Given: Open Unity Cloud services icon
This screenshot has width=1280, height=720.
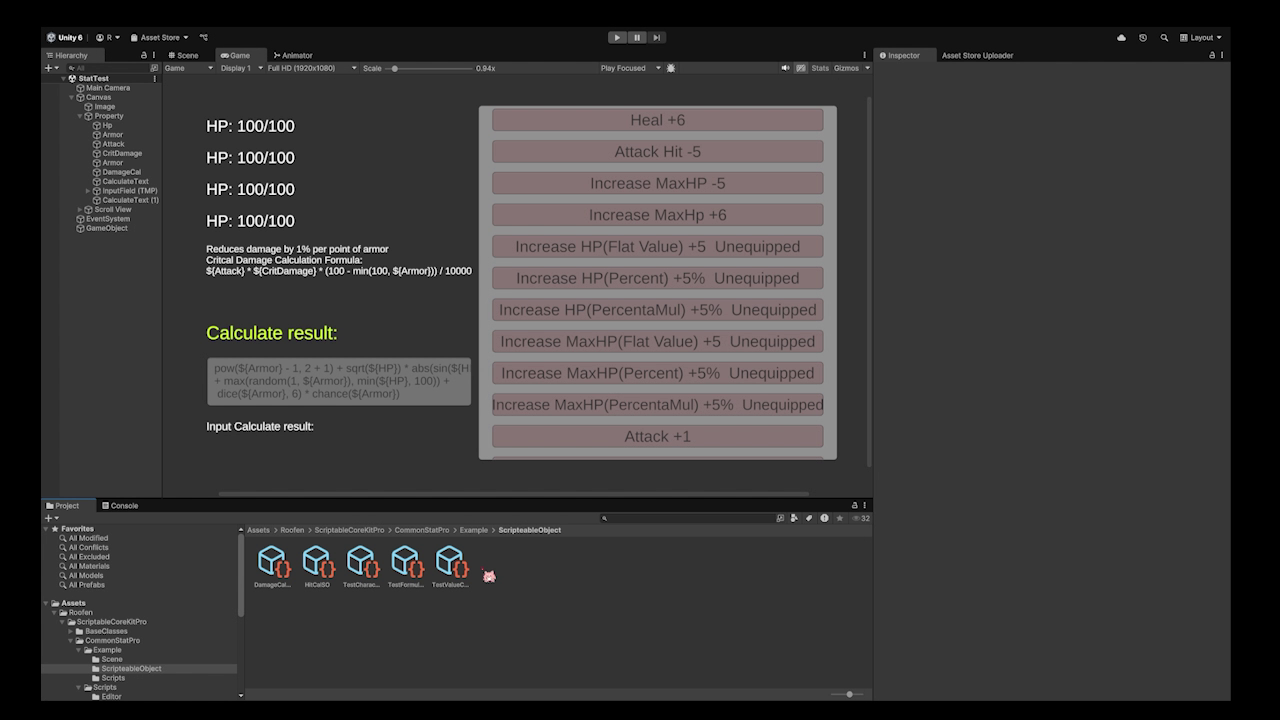Looking at the screenshot, I should click(x=1121, y=38).
